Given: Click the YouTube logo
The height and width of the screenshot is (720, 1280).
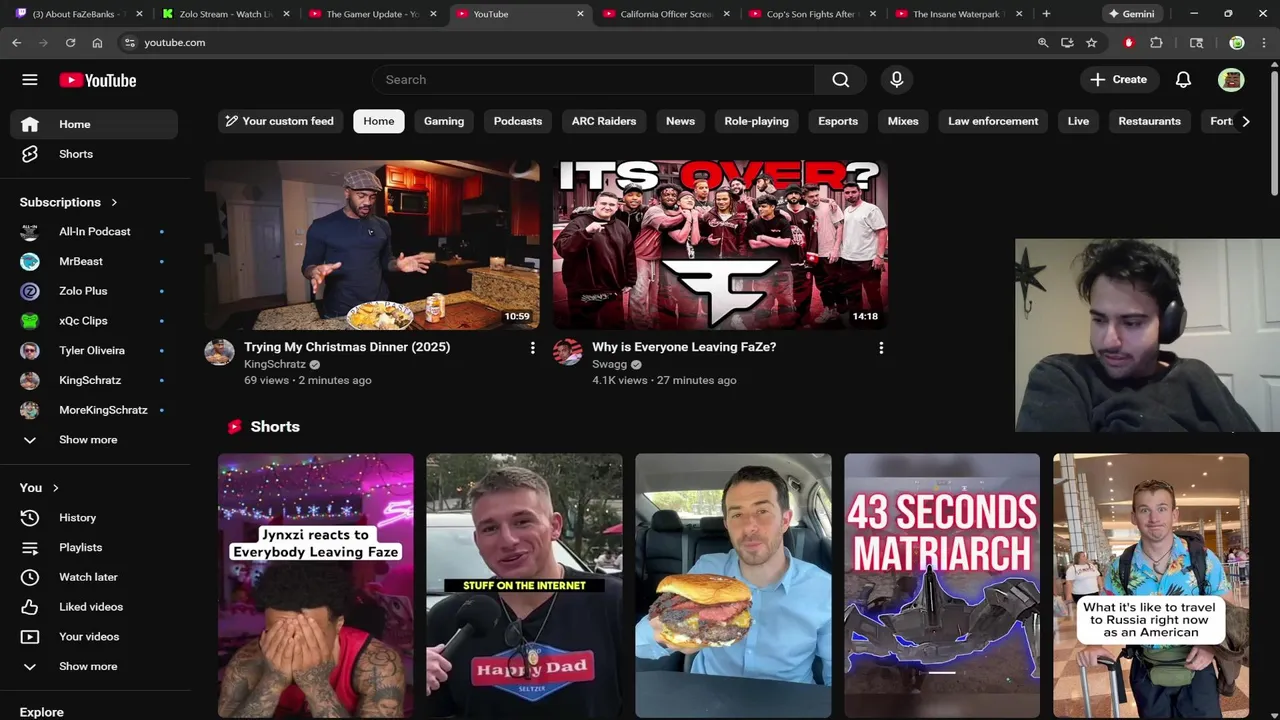Looking at the screenshot, I should click(x=97, y=80).
